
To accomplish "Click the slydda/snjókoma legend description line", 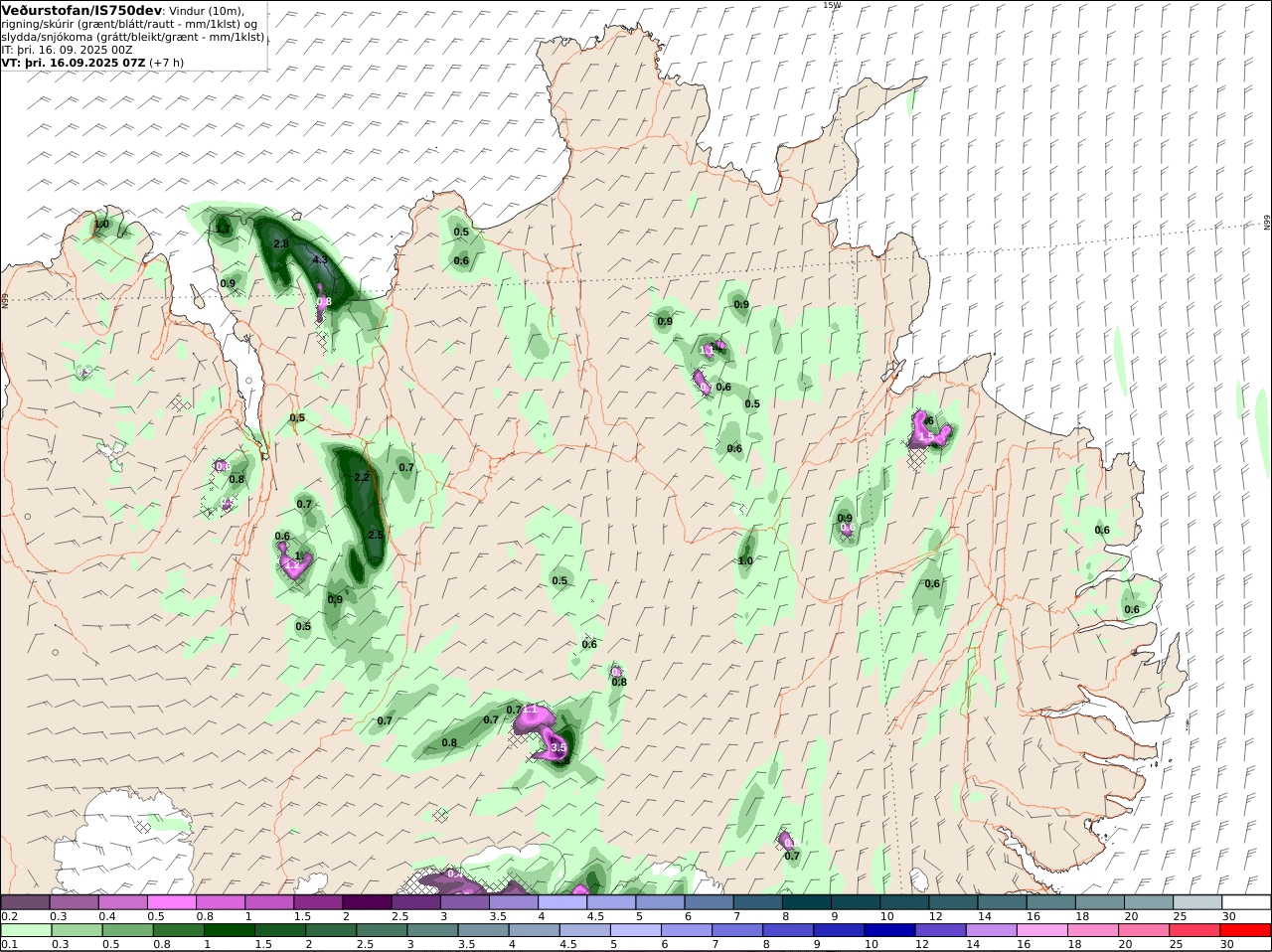I will click(x=133, y=37).
